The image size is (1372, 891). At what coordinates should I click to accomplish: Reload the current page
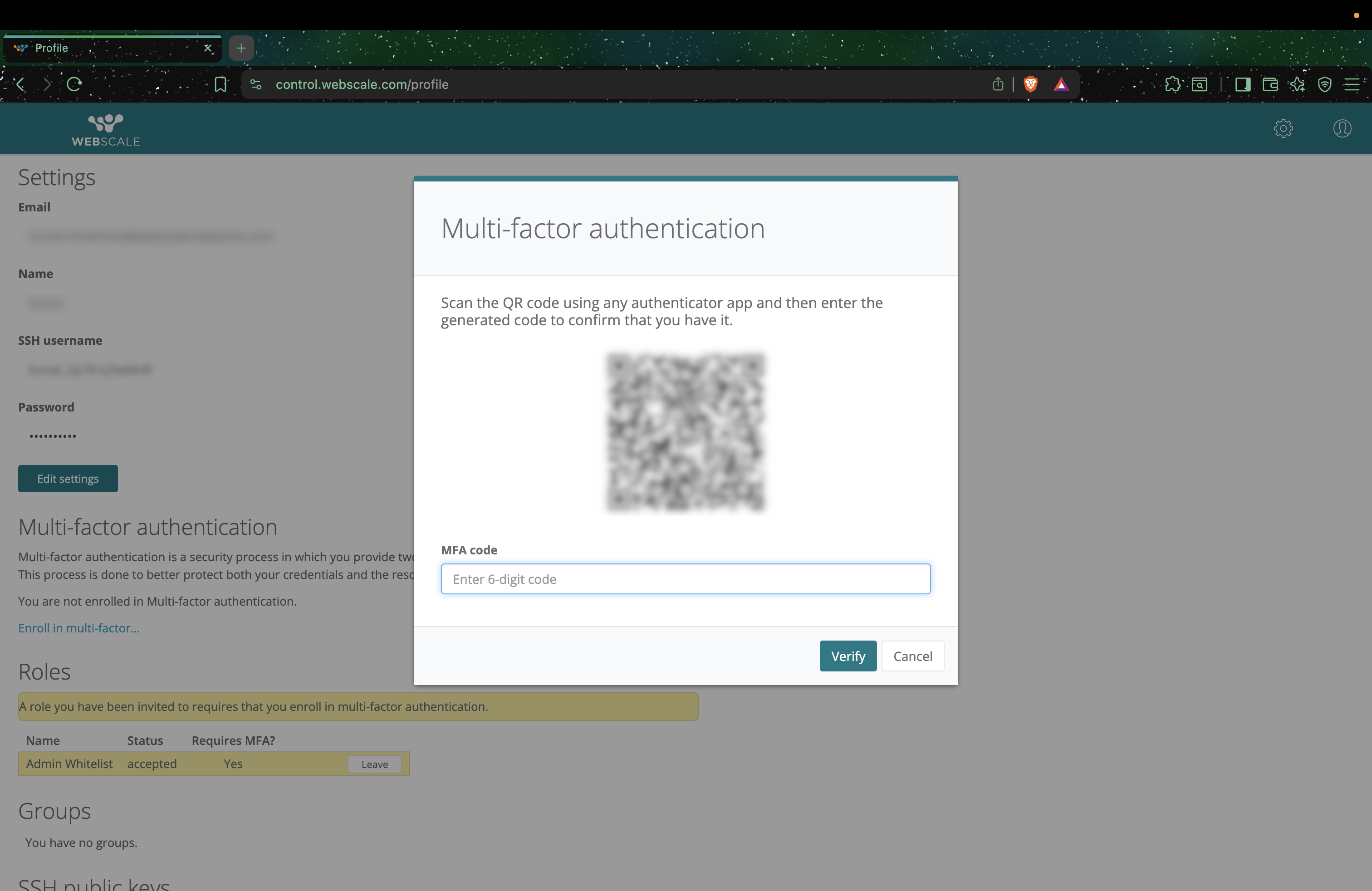(74, 84)
